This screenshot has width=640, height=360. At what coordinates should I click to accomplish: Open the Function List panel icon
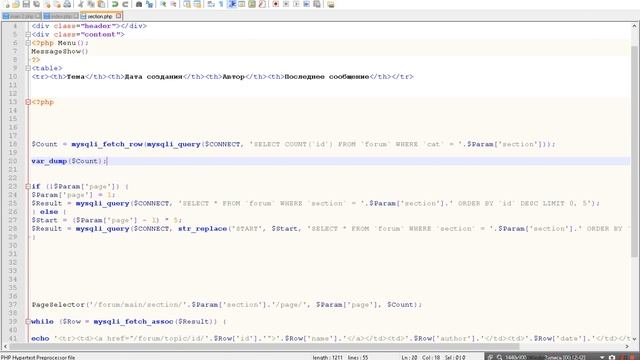click(262, 4)
